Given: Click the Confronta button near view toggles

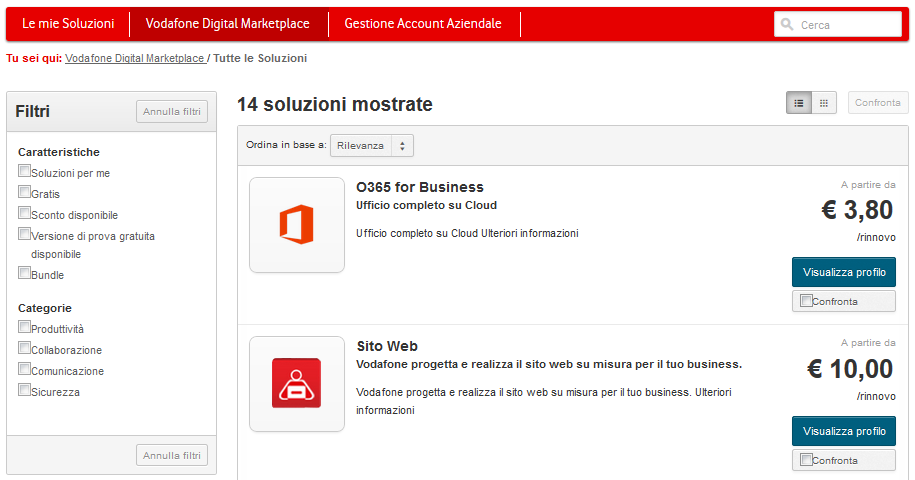Looking at the screenshot, I should [878, 103].
